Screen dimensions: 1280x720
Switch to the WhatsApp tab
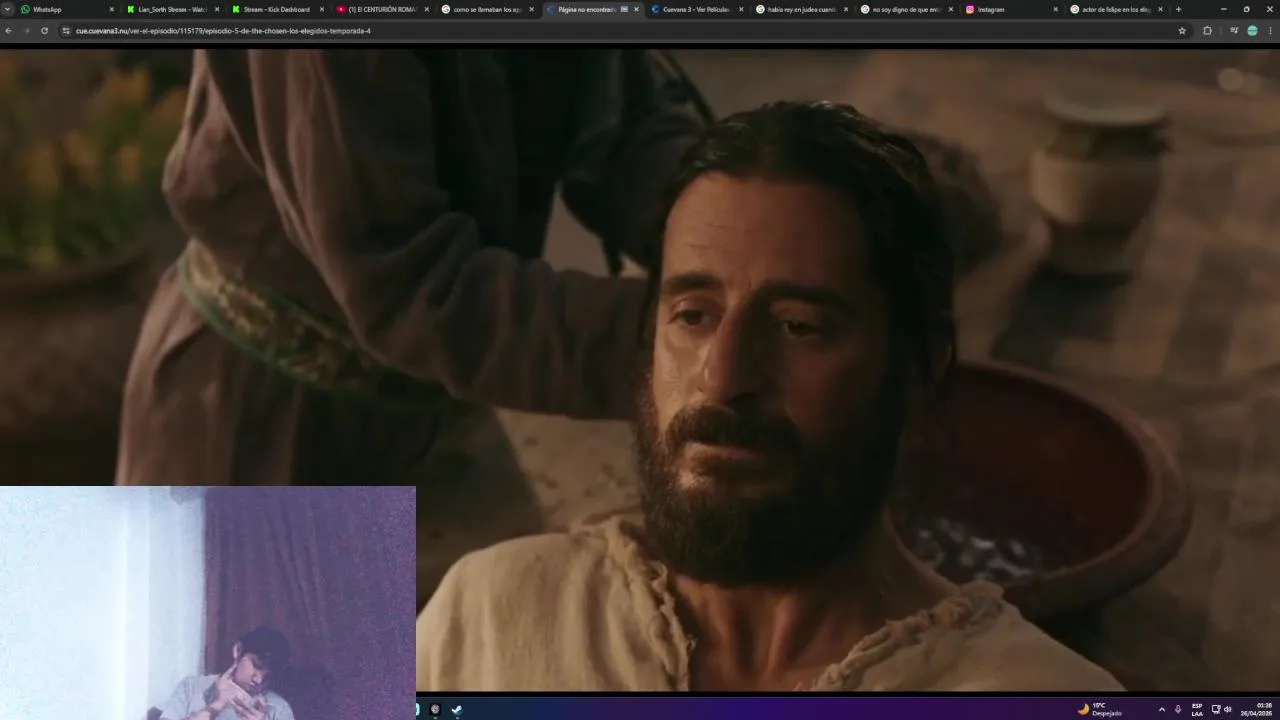(67, 9)
